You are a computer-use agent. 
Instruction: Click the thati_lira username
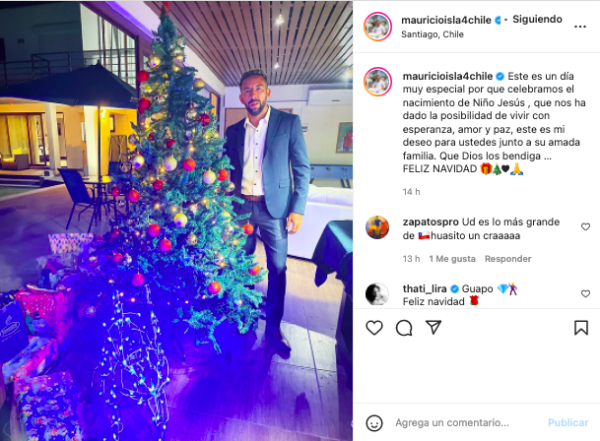click(425, 289)
